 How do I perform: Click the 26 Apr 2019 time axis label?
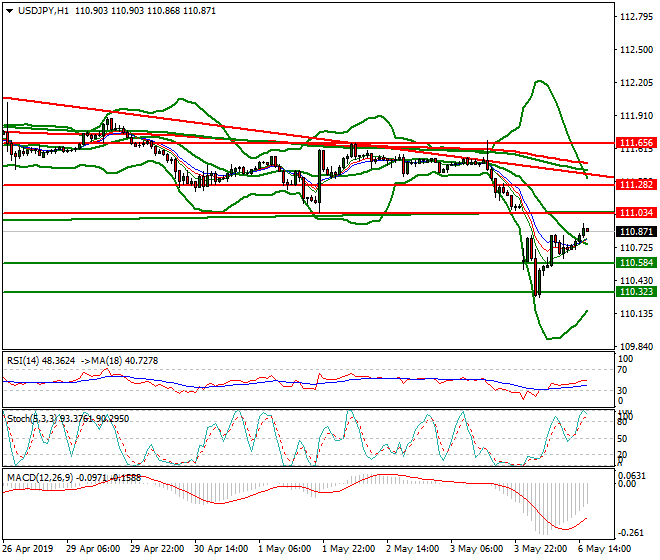click(28, 549)
